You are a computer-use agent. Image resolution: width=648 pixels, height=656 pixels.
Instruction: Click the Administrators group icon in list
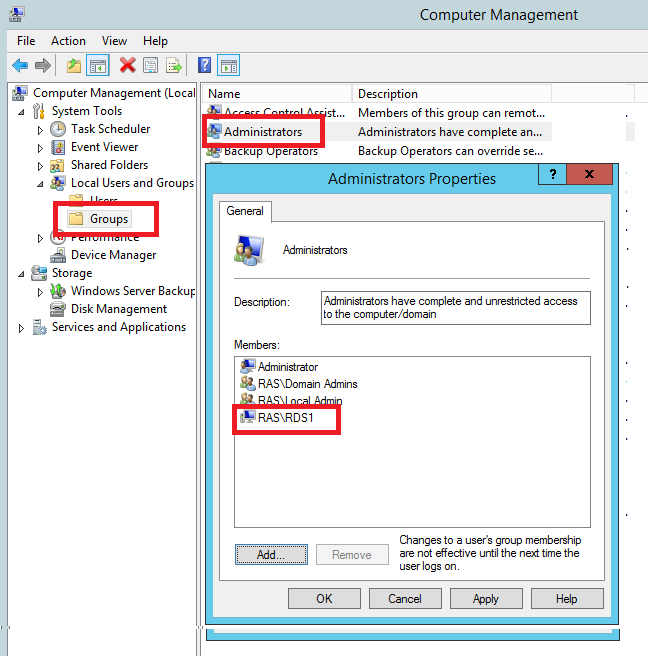click(x=214, y=131)
